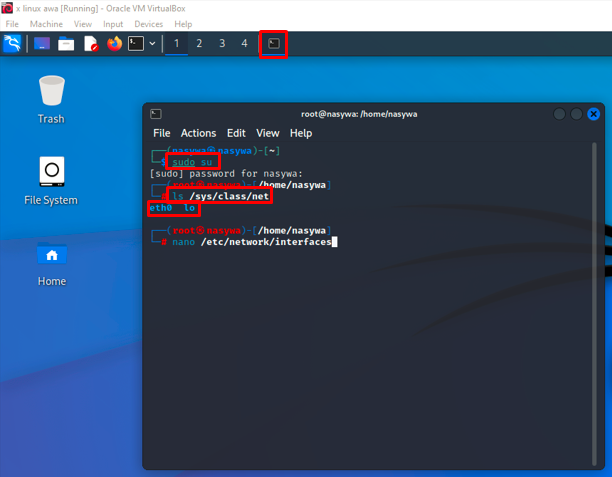Click the 'ls /sys/class/net' command text
This screenshot has height=477, width=612.
tap(221, 196)
